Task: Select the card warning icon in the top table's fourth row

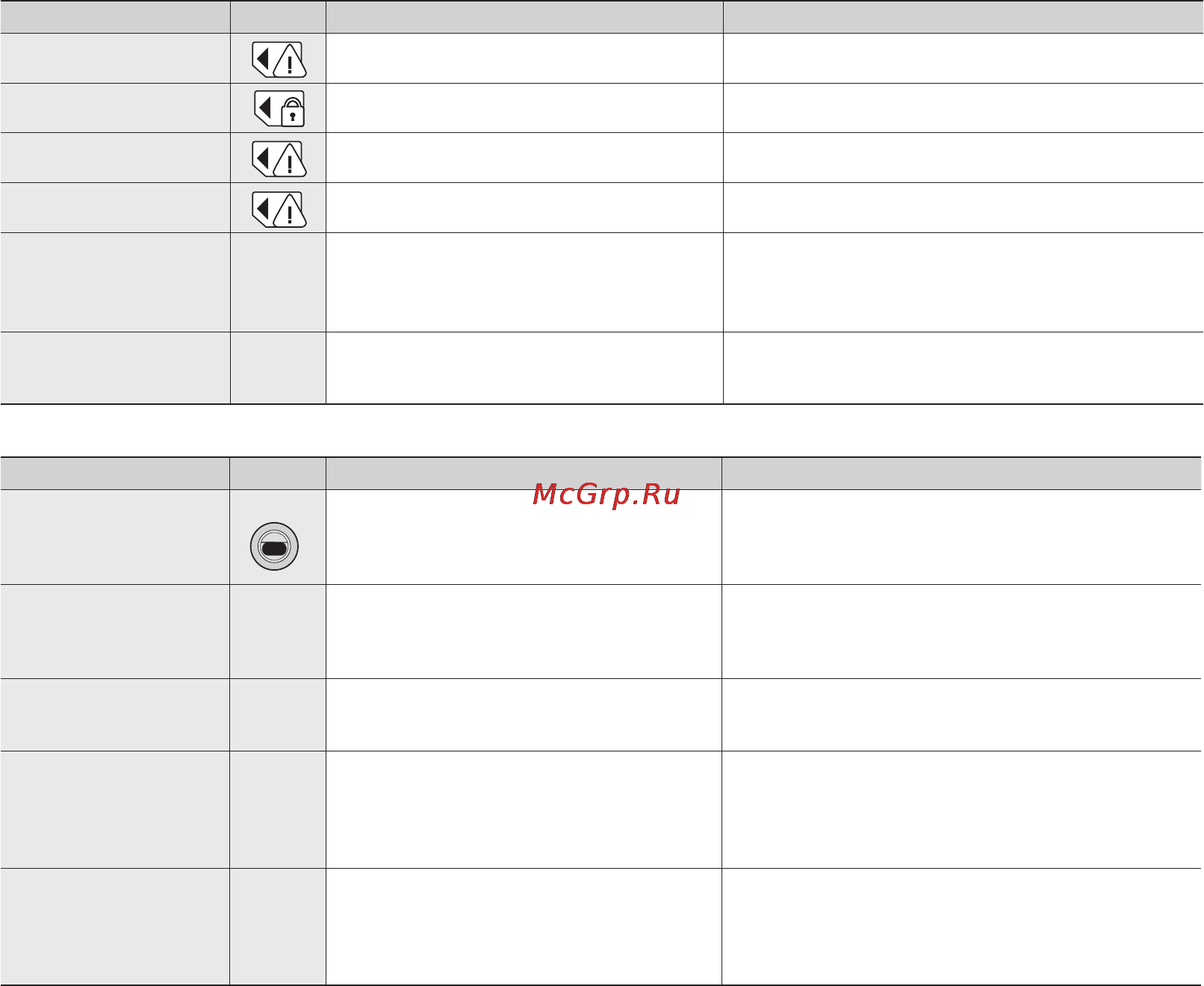Action: coord(279,209)
